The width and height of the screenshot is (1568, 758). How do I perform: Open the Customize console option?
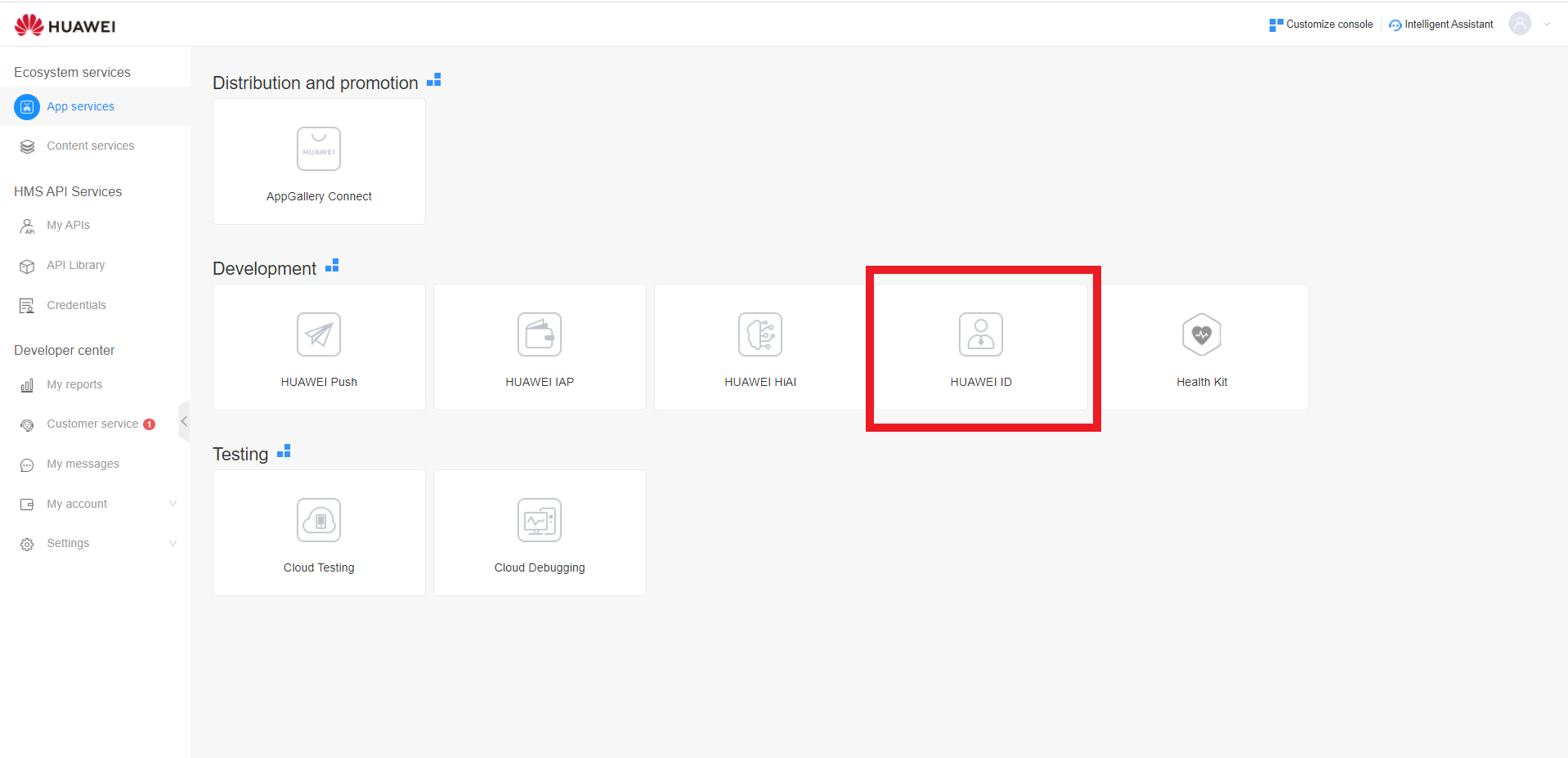click(1321, 25)
